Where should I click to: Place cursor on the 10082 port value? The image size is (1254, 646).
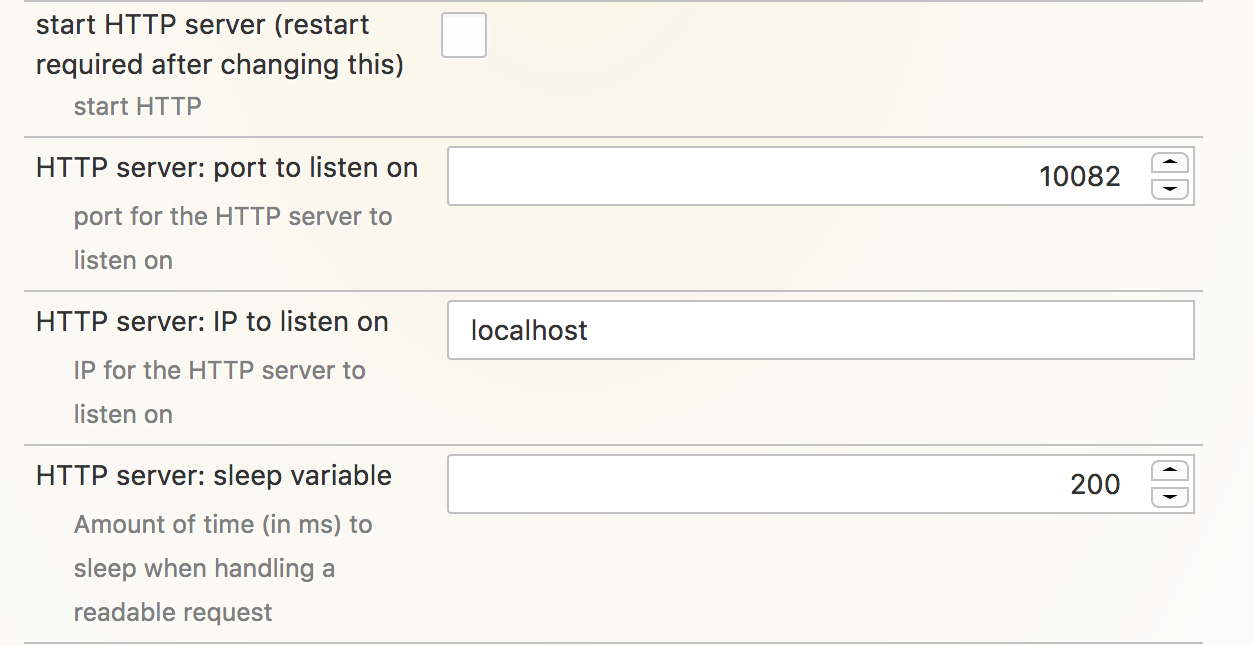point(1080,177)
